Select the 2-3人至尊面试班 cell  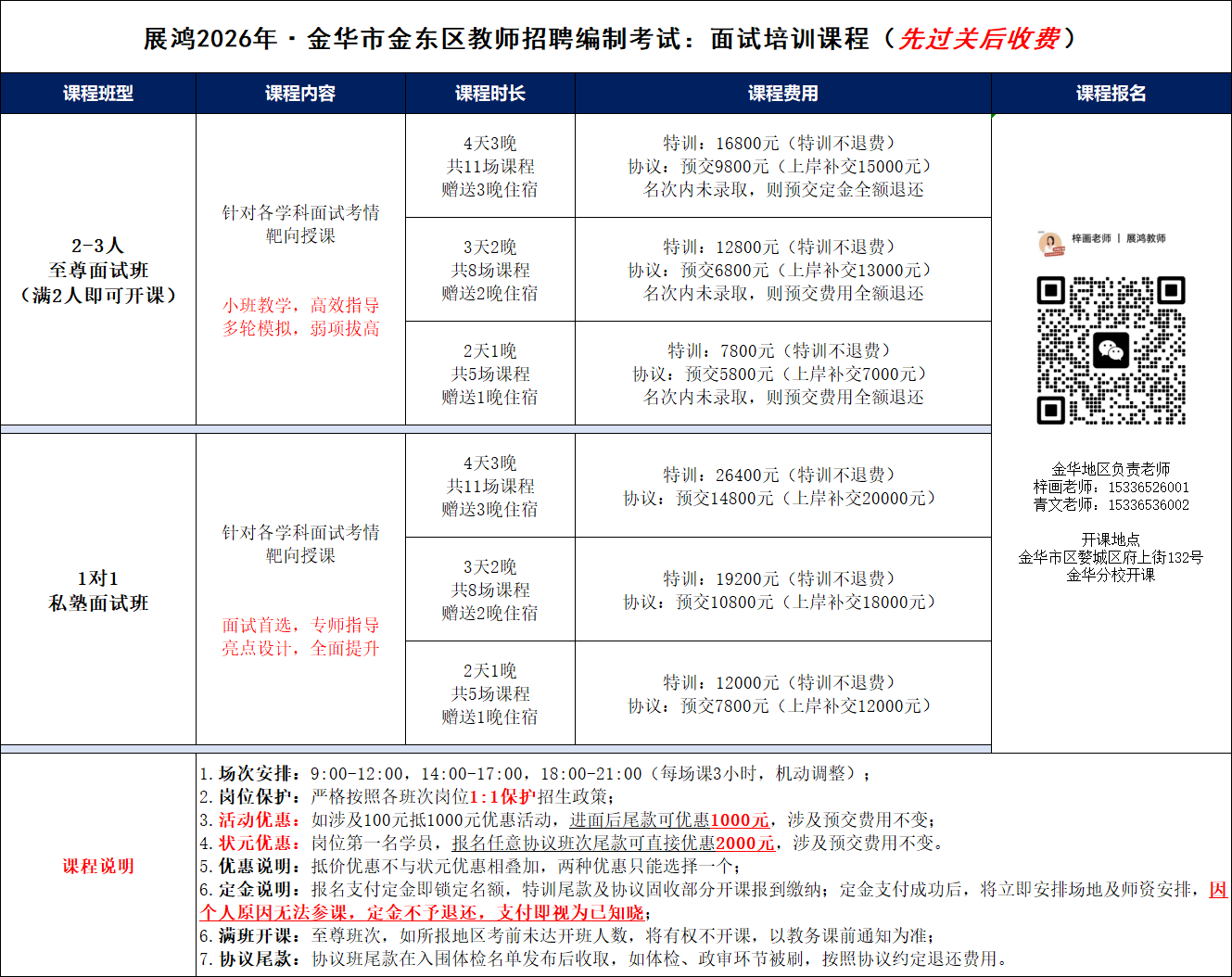coord(98,270)
